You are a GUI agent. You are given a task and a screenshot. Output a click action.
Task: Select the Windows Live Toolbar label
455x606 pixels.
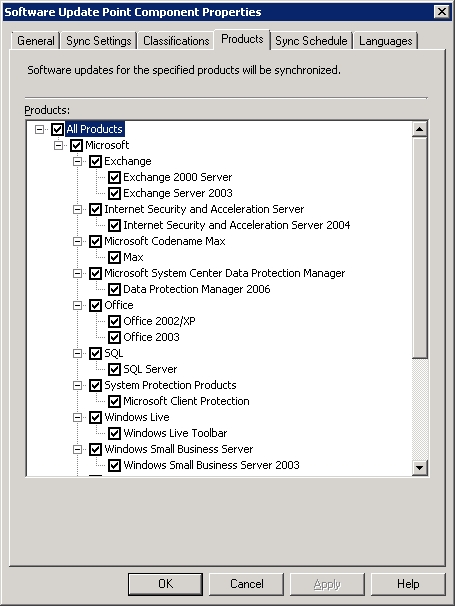tap(175, 434)
